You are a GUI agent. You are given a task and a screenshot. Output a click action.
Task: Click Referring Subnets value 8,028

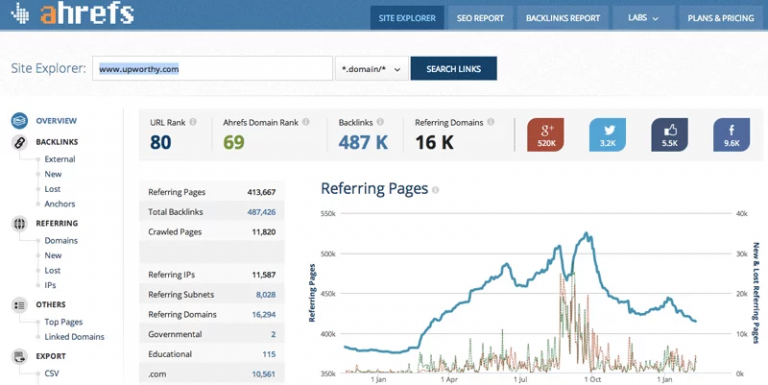click(266, 295)
